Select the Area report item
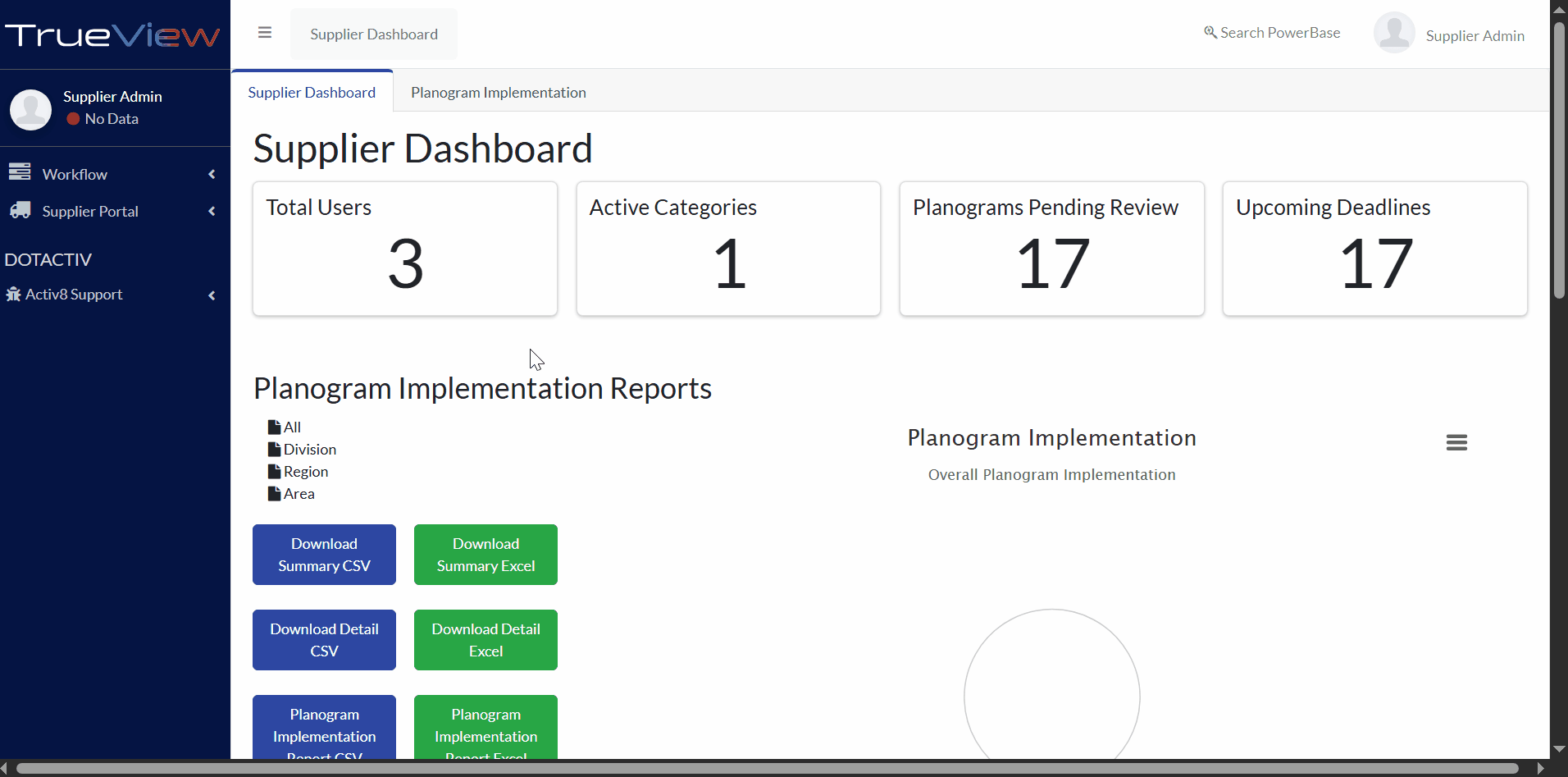This screenshot has width=1568, height=777. click(x=291, y=494)
